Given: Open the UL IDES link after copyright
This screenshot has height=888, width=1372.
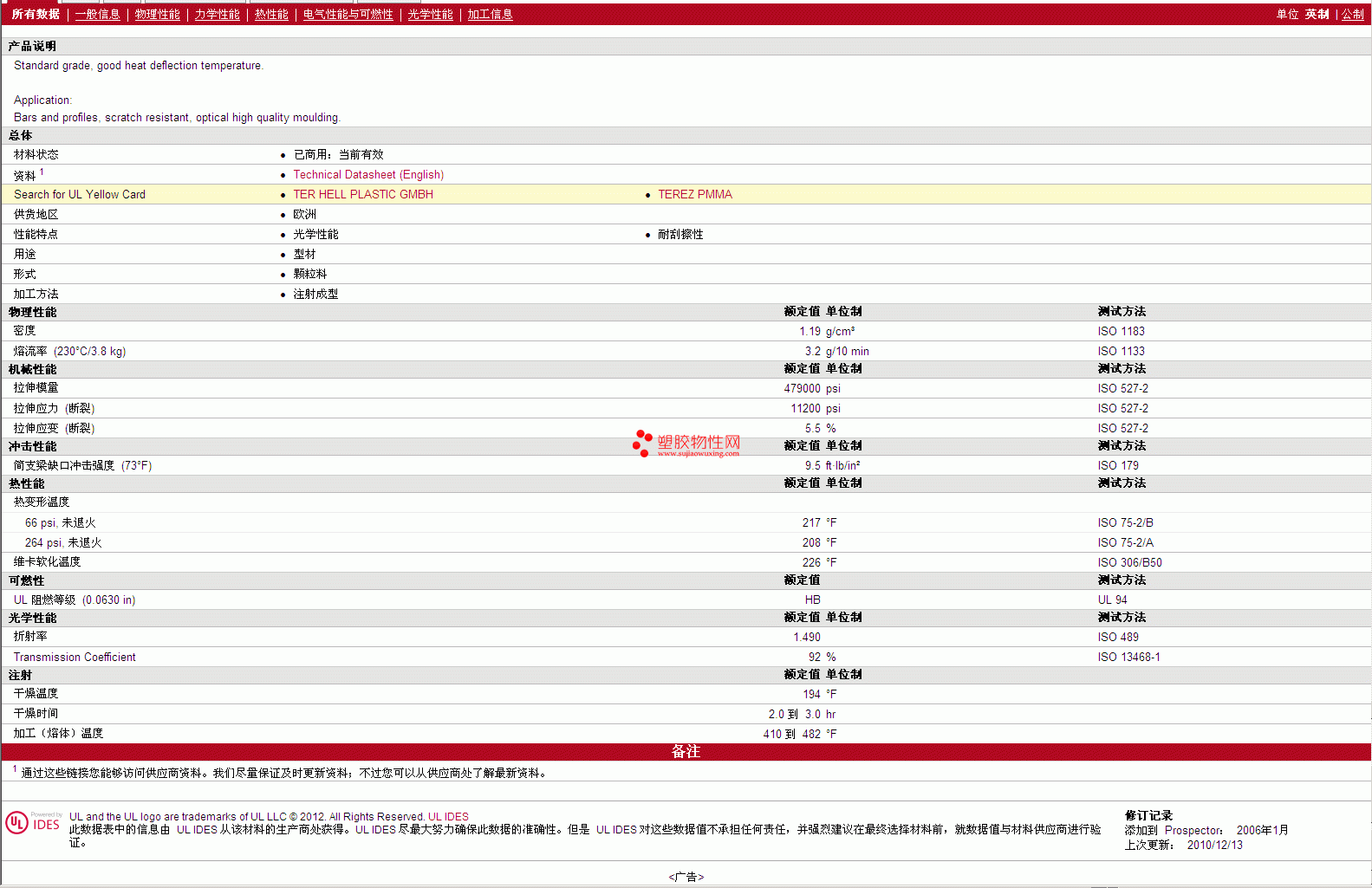Looking at the screenshot, I should tap(448, 816).
